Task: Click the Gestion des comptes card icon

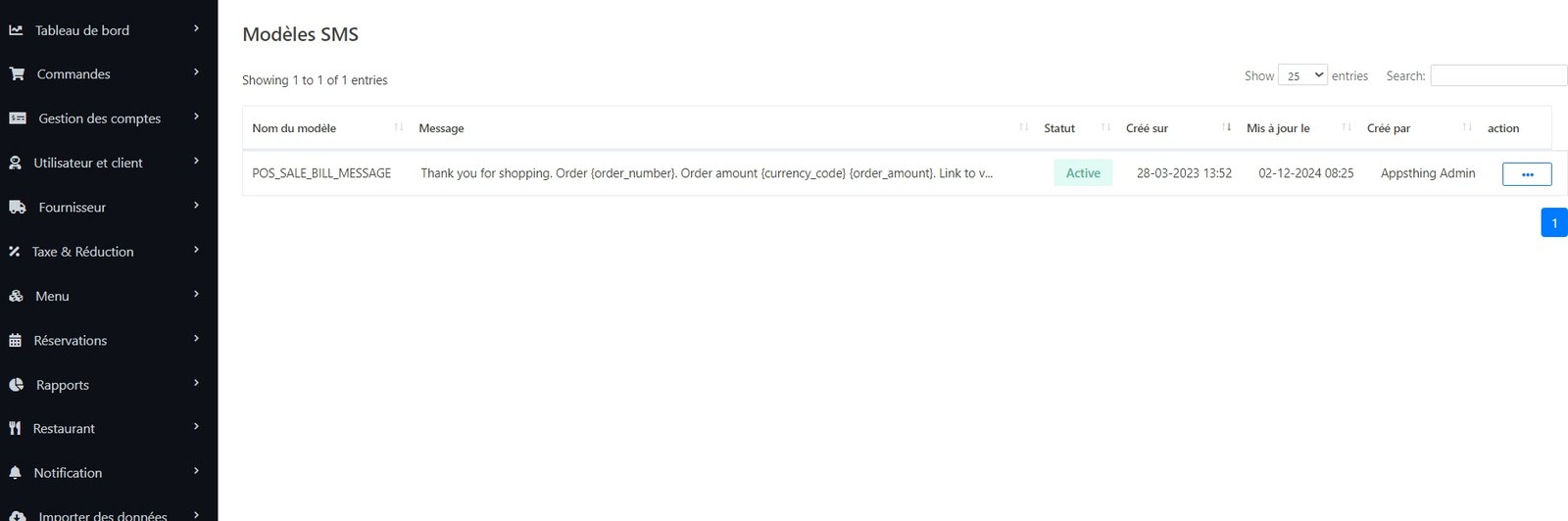Action: pos(18,118)
